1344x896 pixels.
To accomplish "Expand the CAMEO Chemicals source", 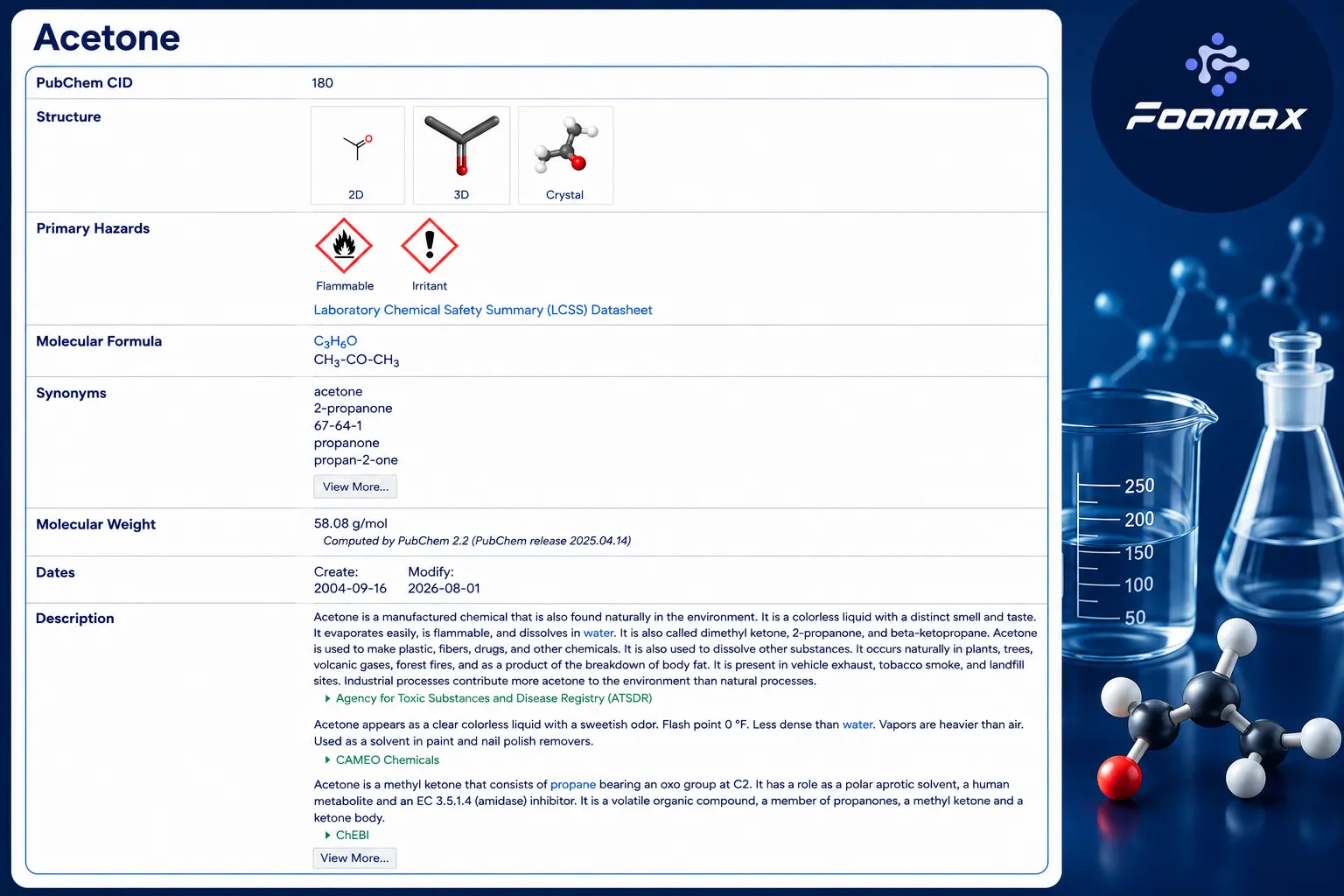I will point(382,760).
